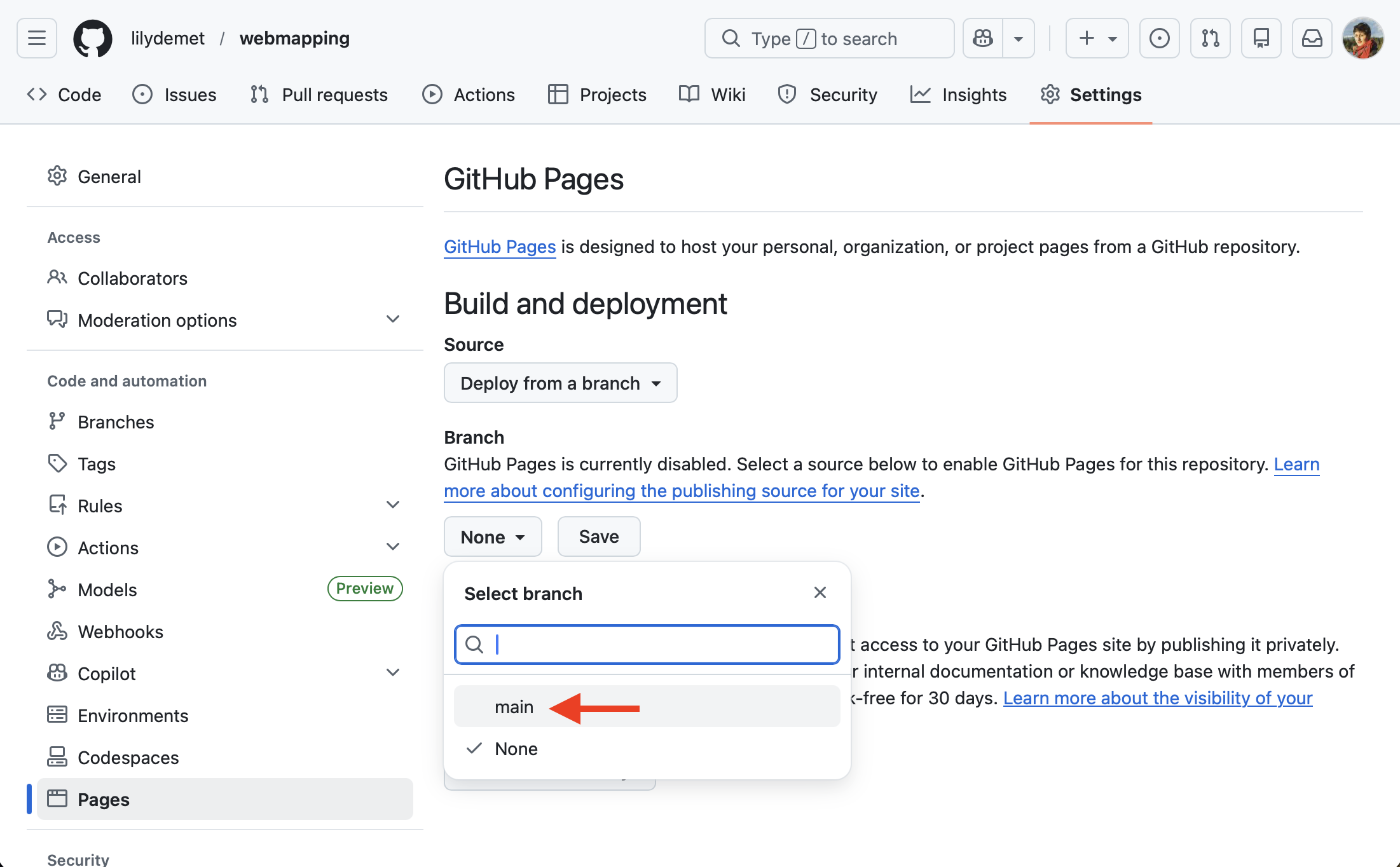Viewport: 1400px width, 867px height.
Task: Click the GitHub Octocat logo
Action: pos(92,38)
